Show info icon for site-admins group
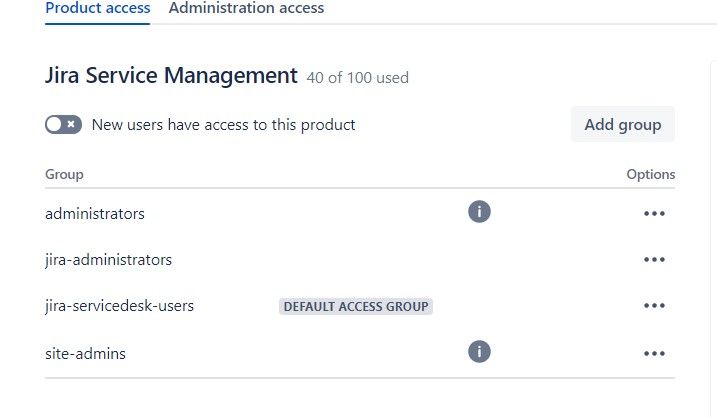 click(x=479, y=352)
